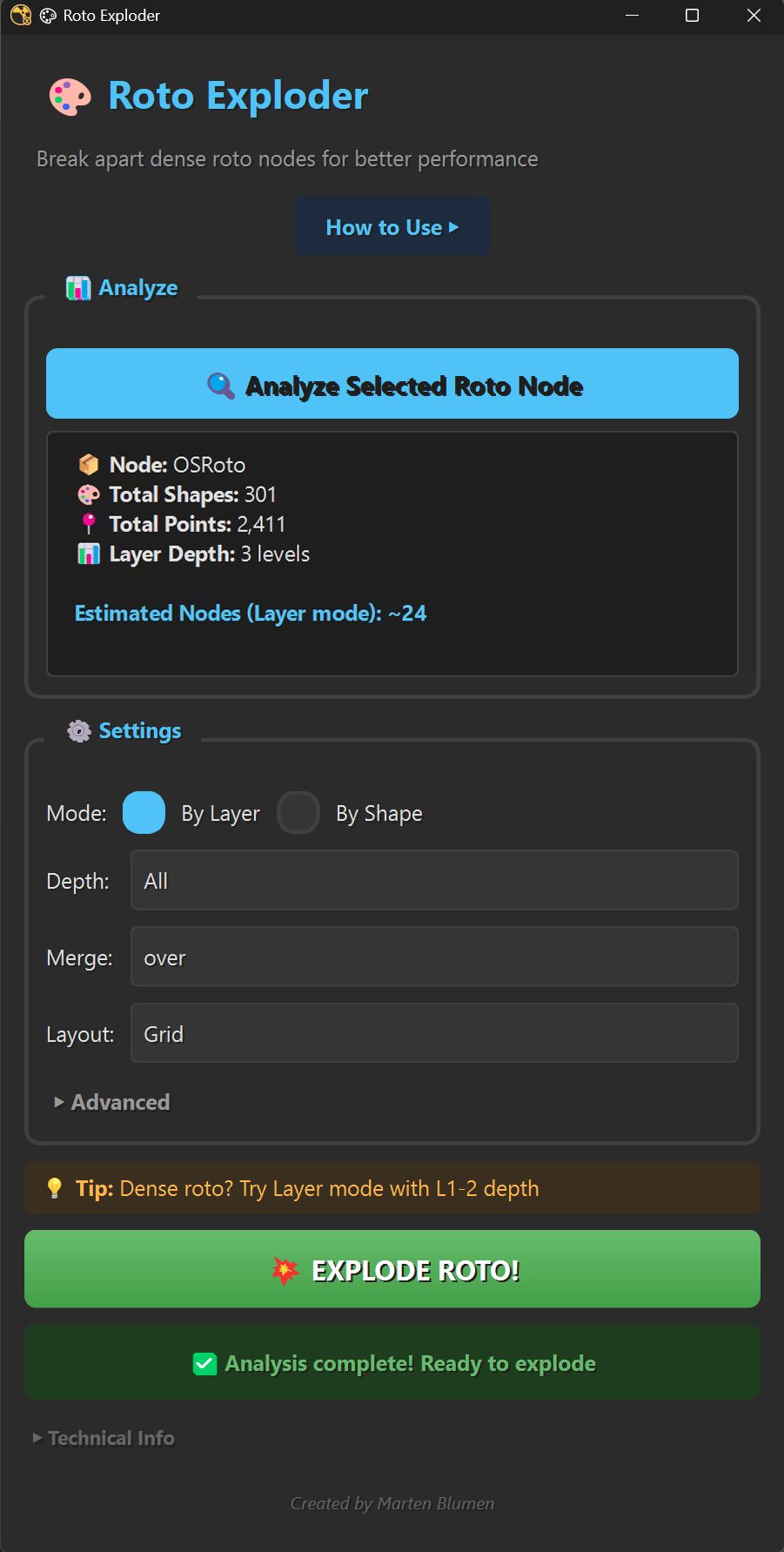Select the By Layer mode radio button
The image size is (784, 1552).
click(144, 813)
